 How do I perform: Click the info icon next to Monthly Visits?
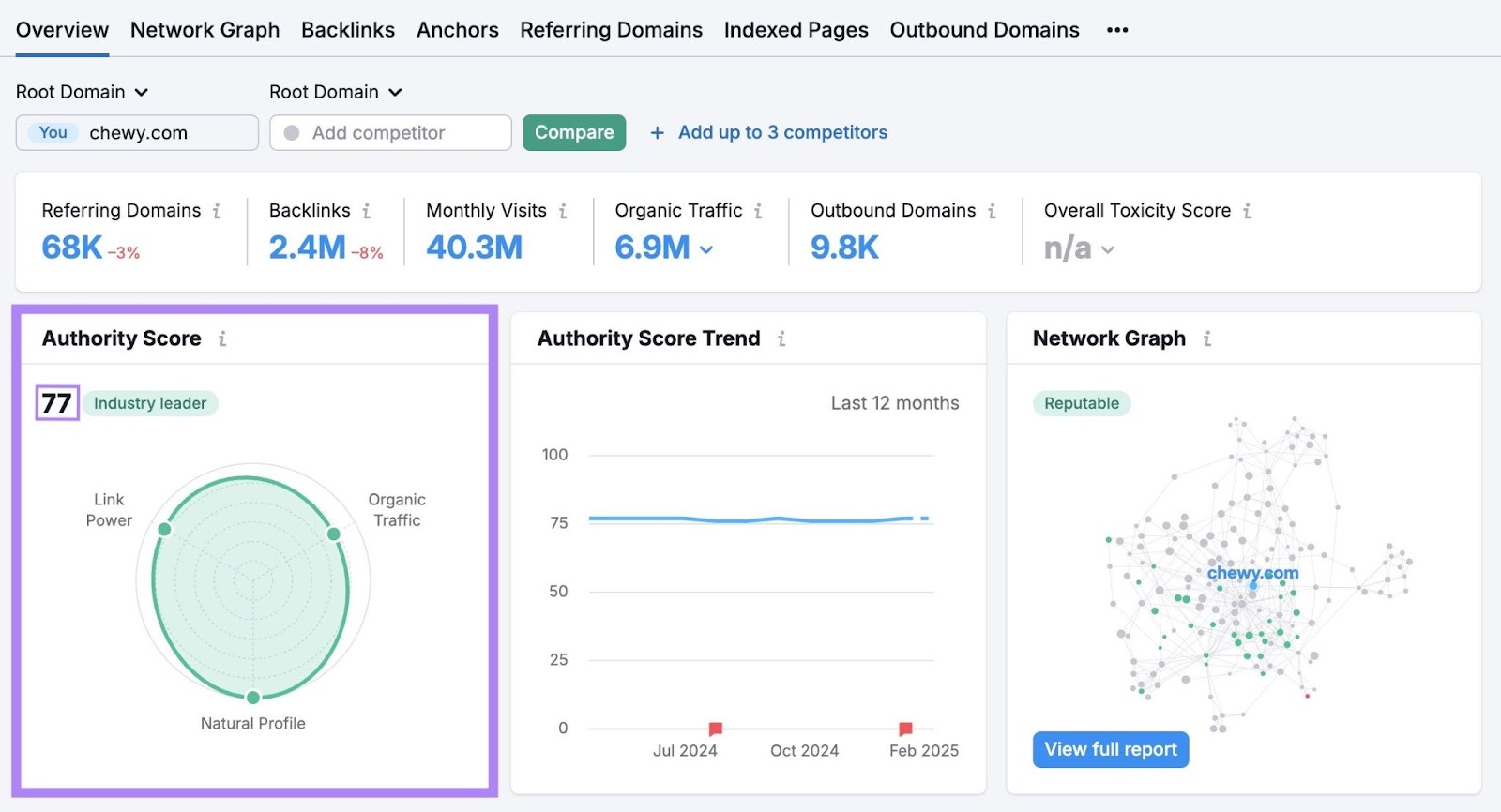[563, 211]
